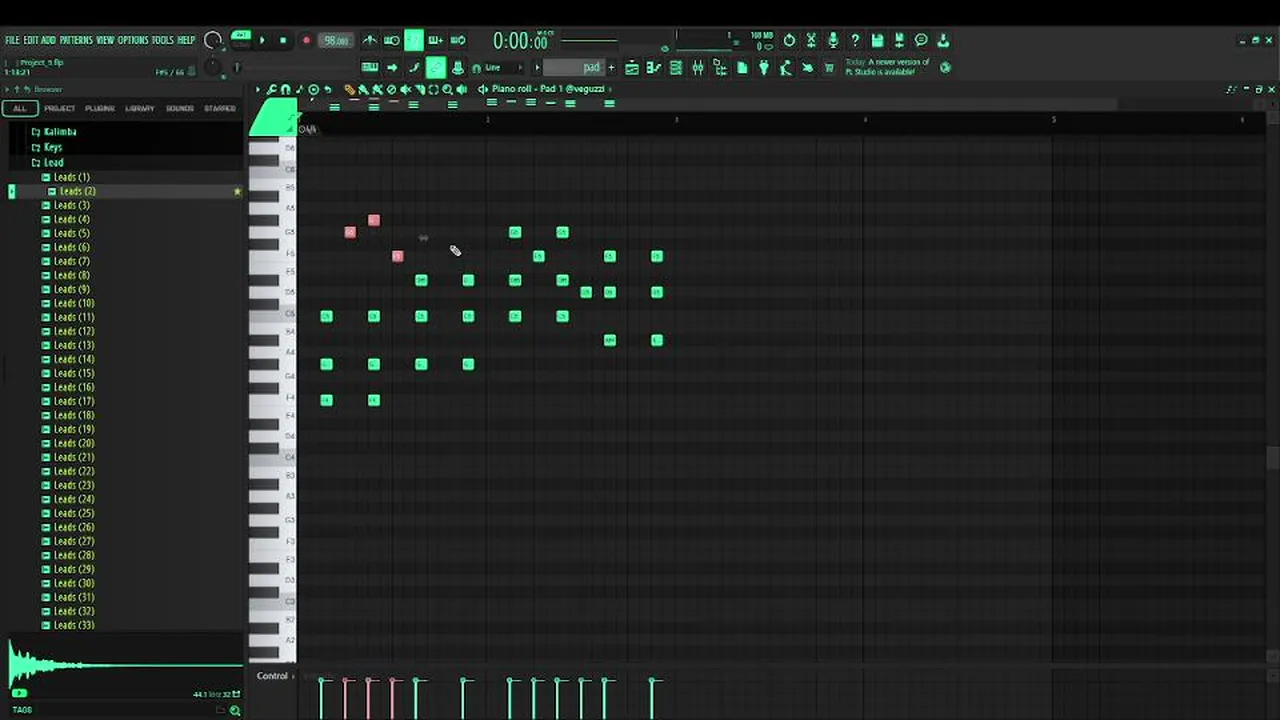1280x720 pixels.
Task: Switch browser to the PLUGINS tab
Action: tap(100, 108)
